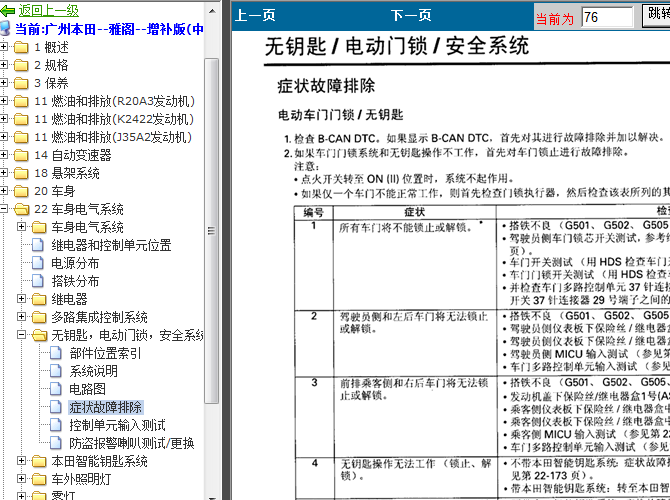The image size is (670, 500).
Task: Collapse the 22 车身电气系统 node
Action: pyautogui.click(x=4, y=209)
